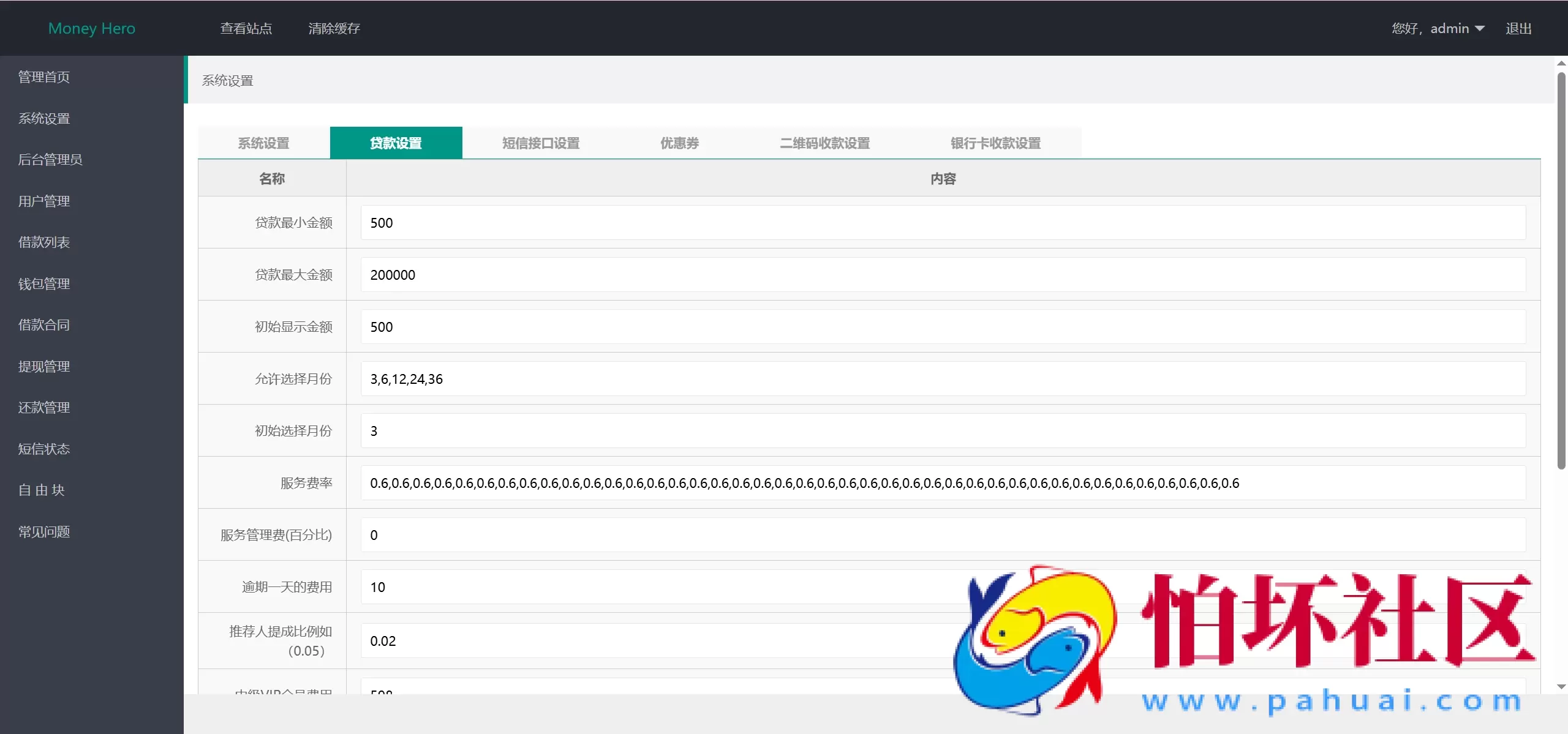The width and height of the screenshot is (1568, 734).
Task: Go to 提现管理 in sidebar
Action: tap(43, 365)
